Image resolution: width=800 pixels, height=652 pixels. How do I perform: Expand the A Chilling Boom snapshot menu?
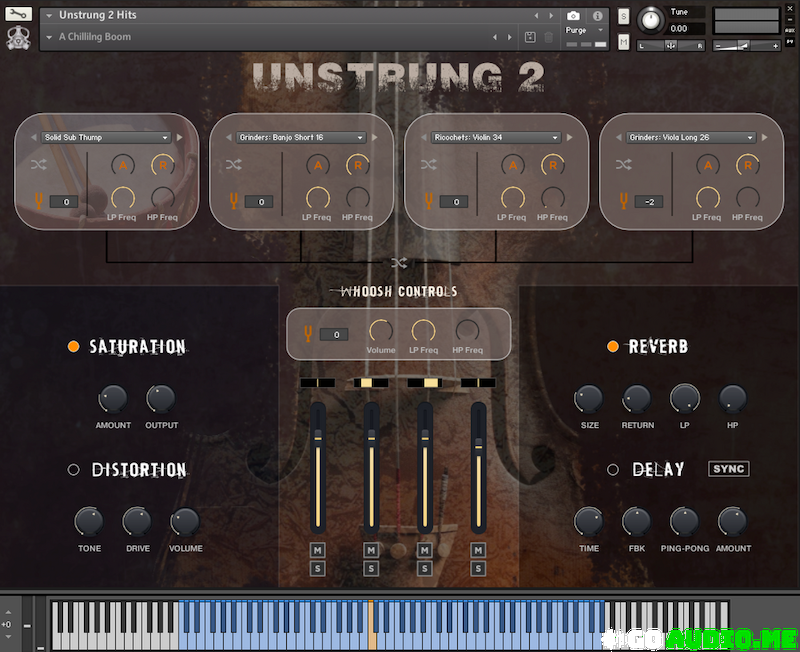tap(49, 37)
